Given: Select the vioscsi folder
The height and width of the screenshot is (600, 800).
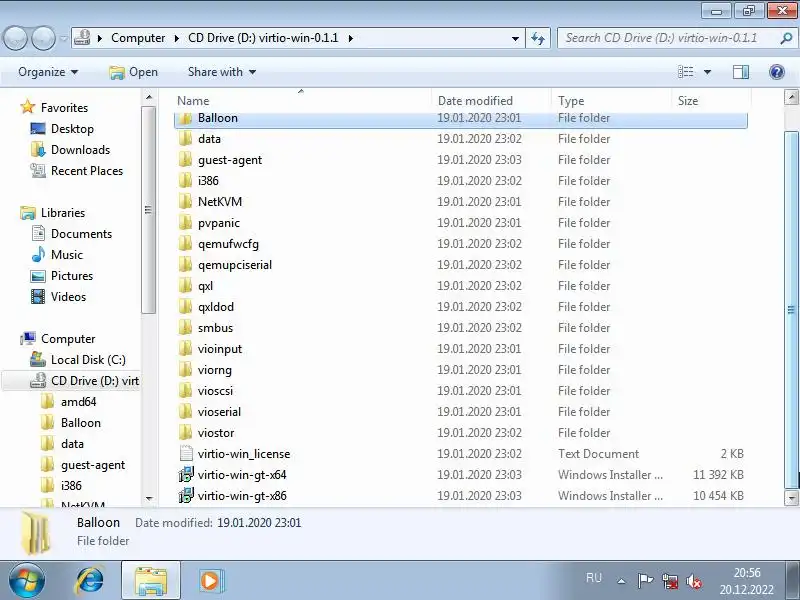Looking at the screenshot, I should pyautogui.click(x=461, y=391).
